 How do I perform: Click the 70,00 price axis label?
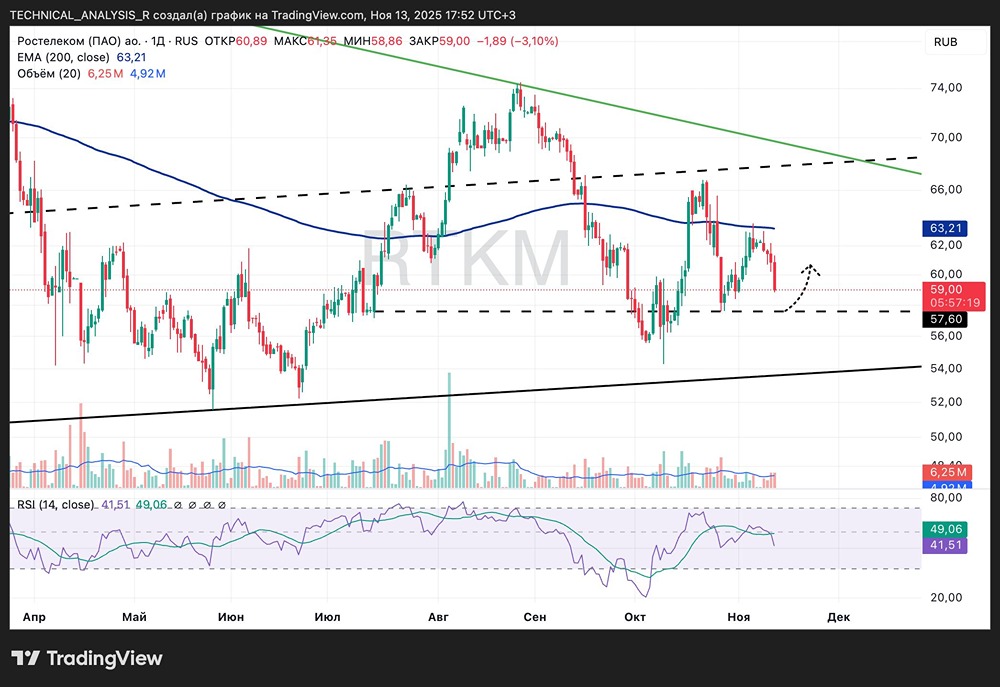pyautogui.click(x=946, y=137)
